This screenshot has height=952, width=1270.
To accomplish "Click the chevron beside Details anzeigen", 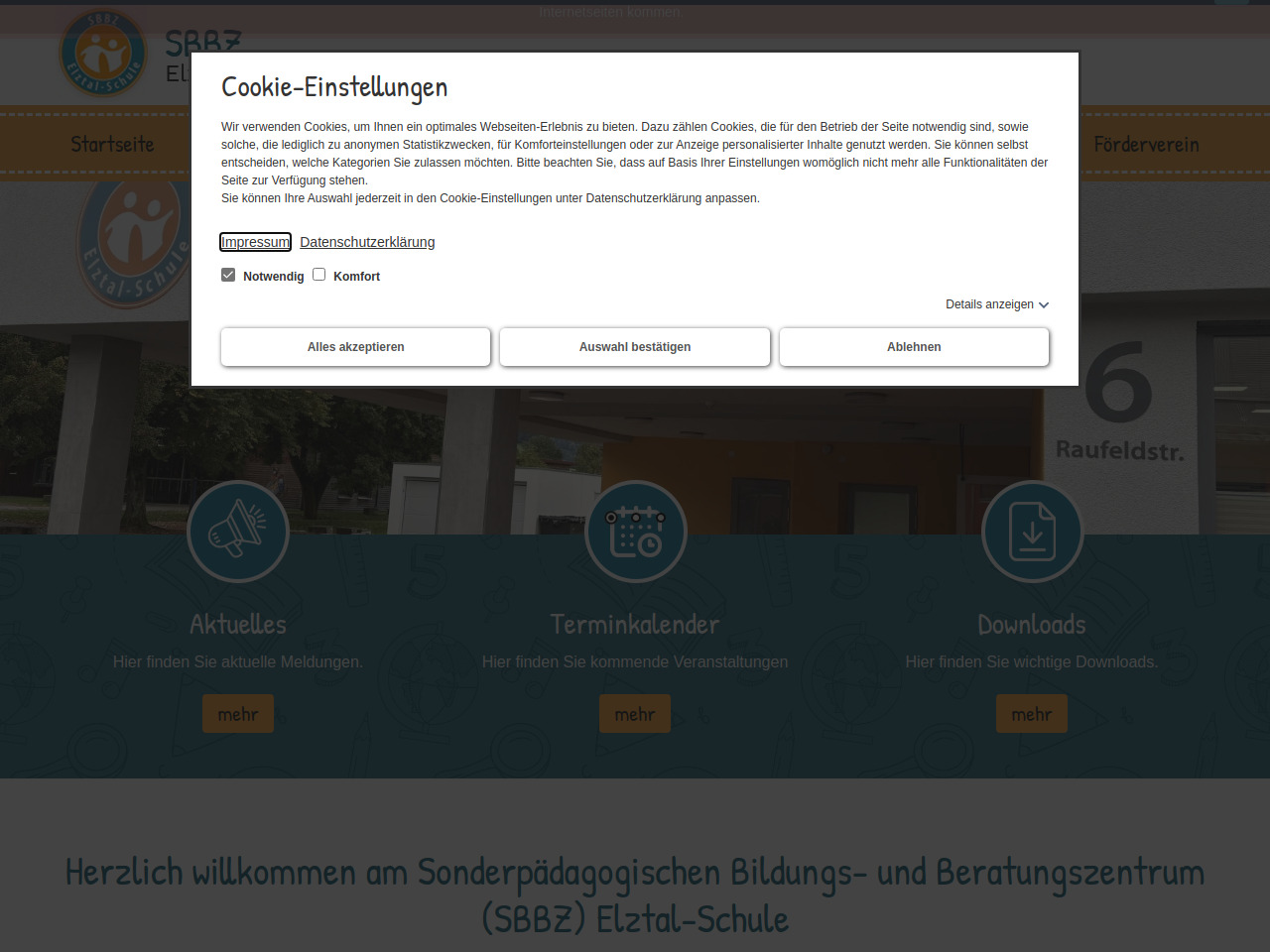I will coord(1044,305).
